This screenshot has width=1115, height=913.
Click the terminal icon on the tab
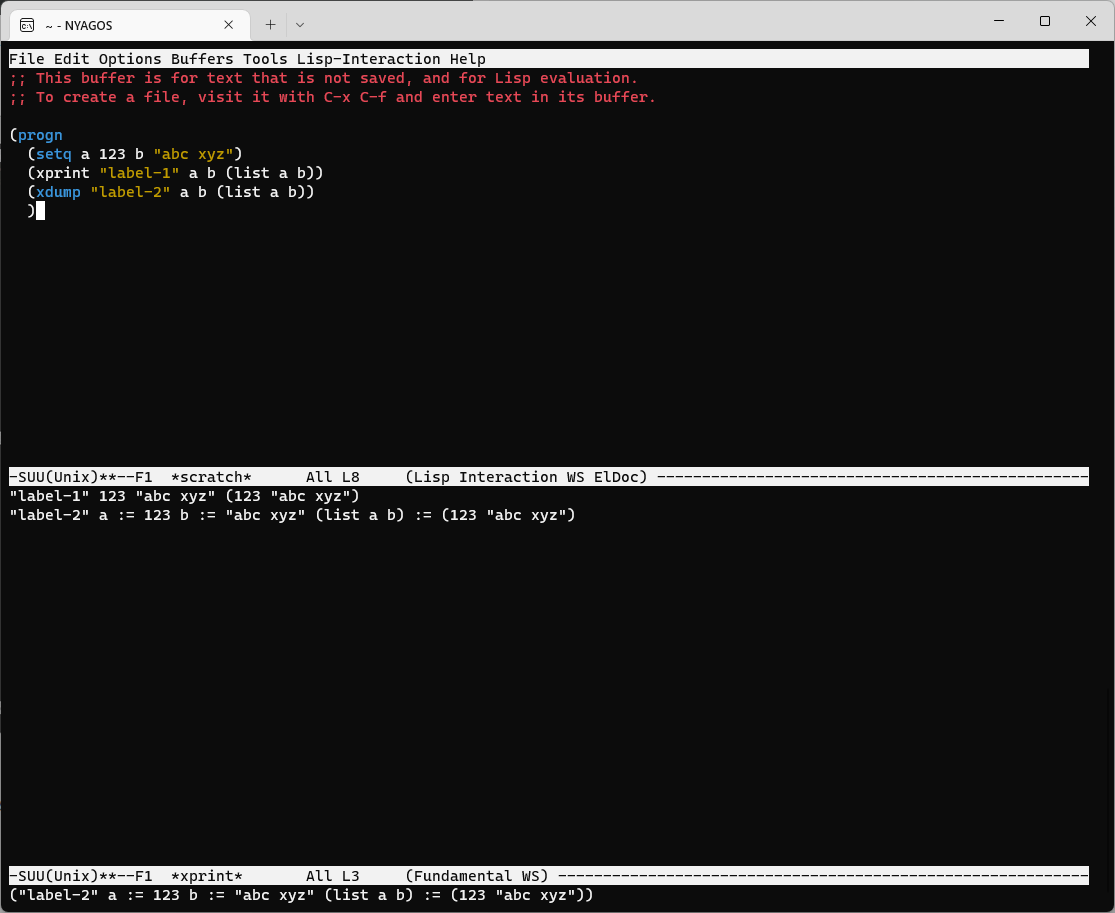[x=27, y=26]
